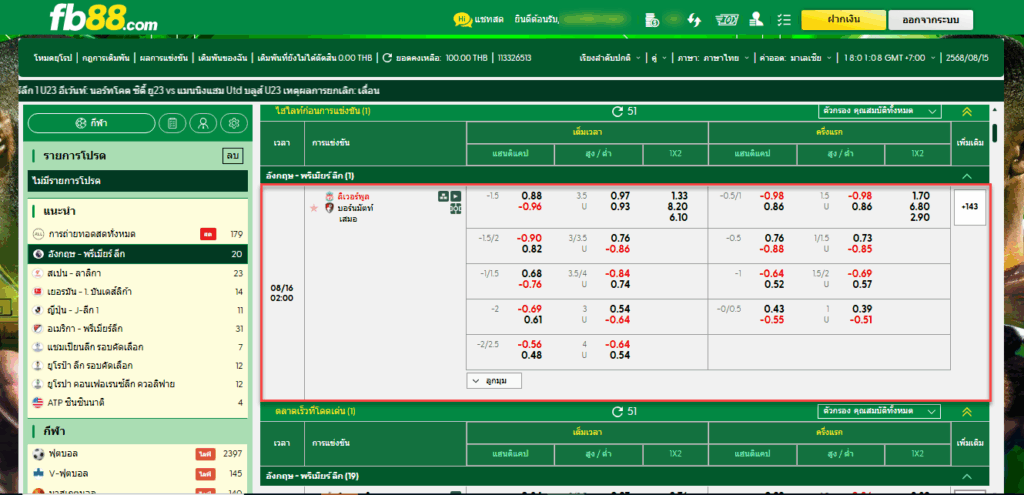Select V-ฟุตบอล with 145 events
The width and height of the screenshot is (1024, 495).
(x=136, y=473)
